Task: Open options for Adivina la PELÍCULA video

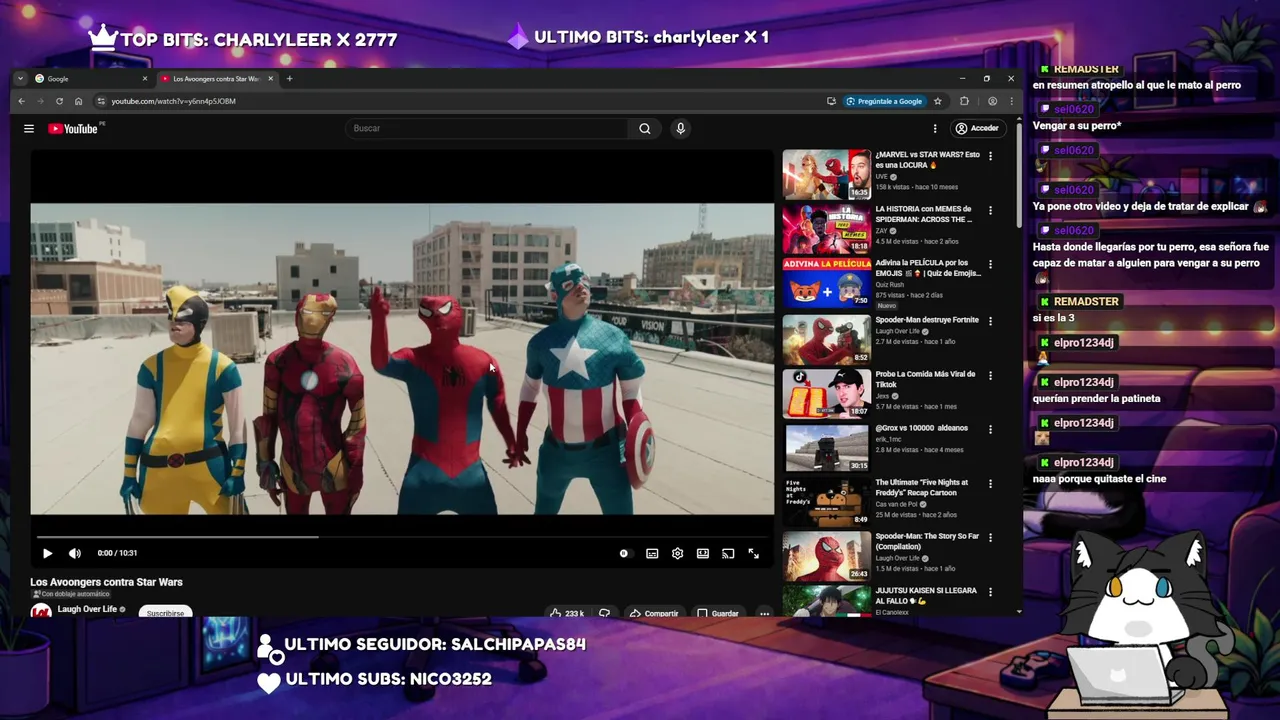Action: tap(990, 264)
